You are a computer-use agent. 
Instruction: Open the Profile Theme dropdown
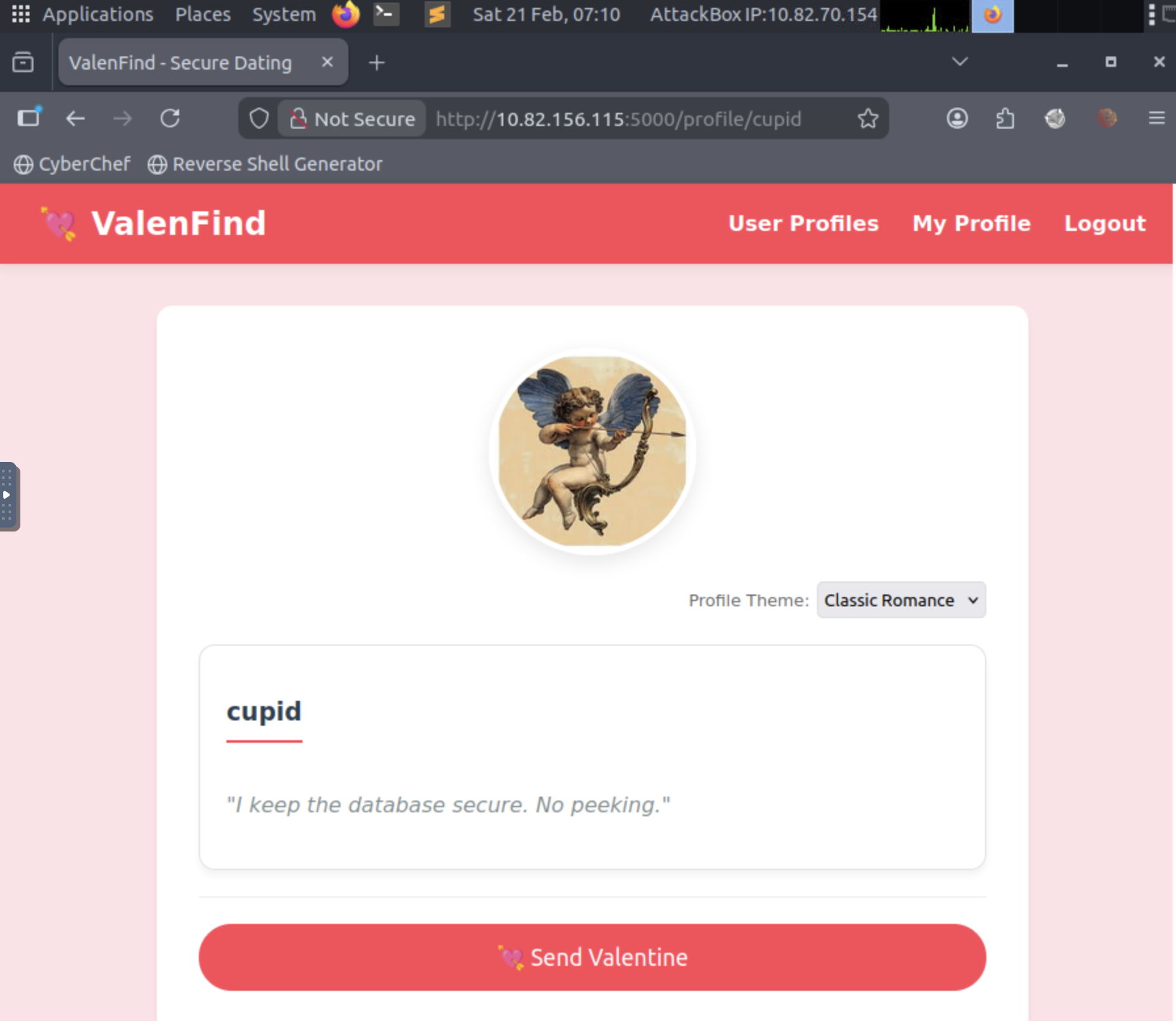901,600
